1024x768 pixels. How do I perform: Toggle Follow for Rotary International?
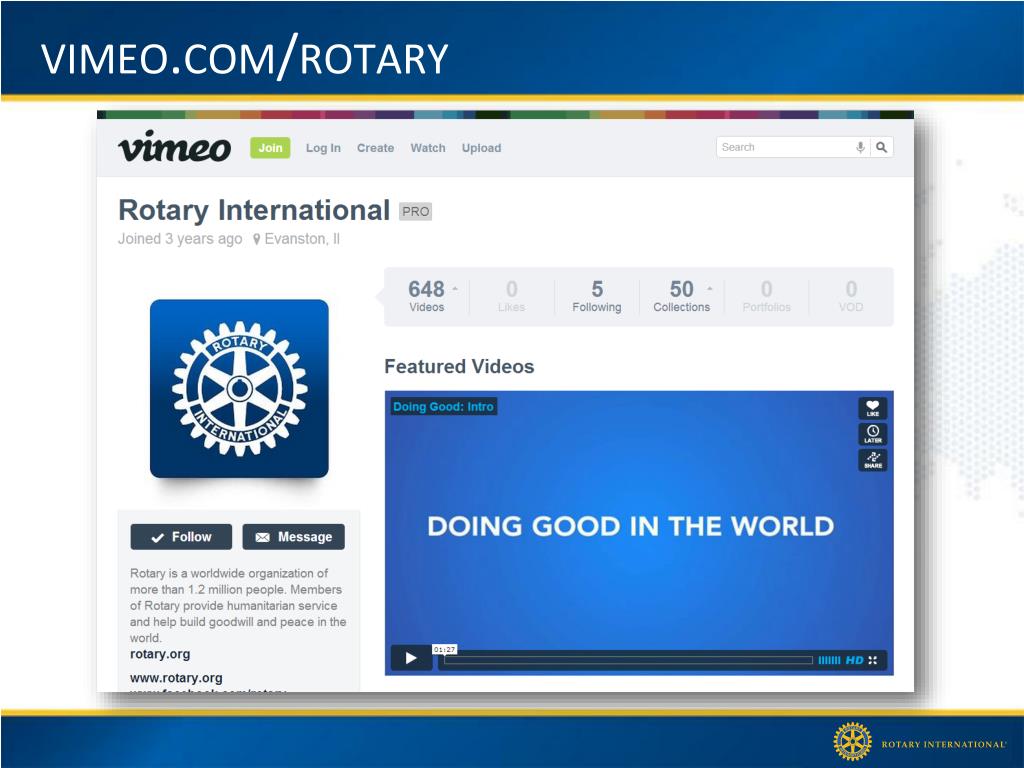pos(181,537)
